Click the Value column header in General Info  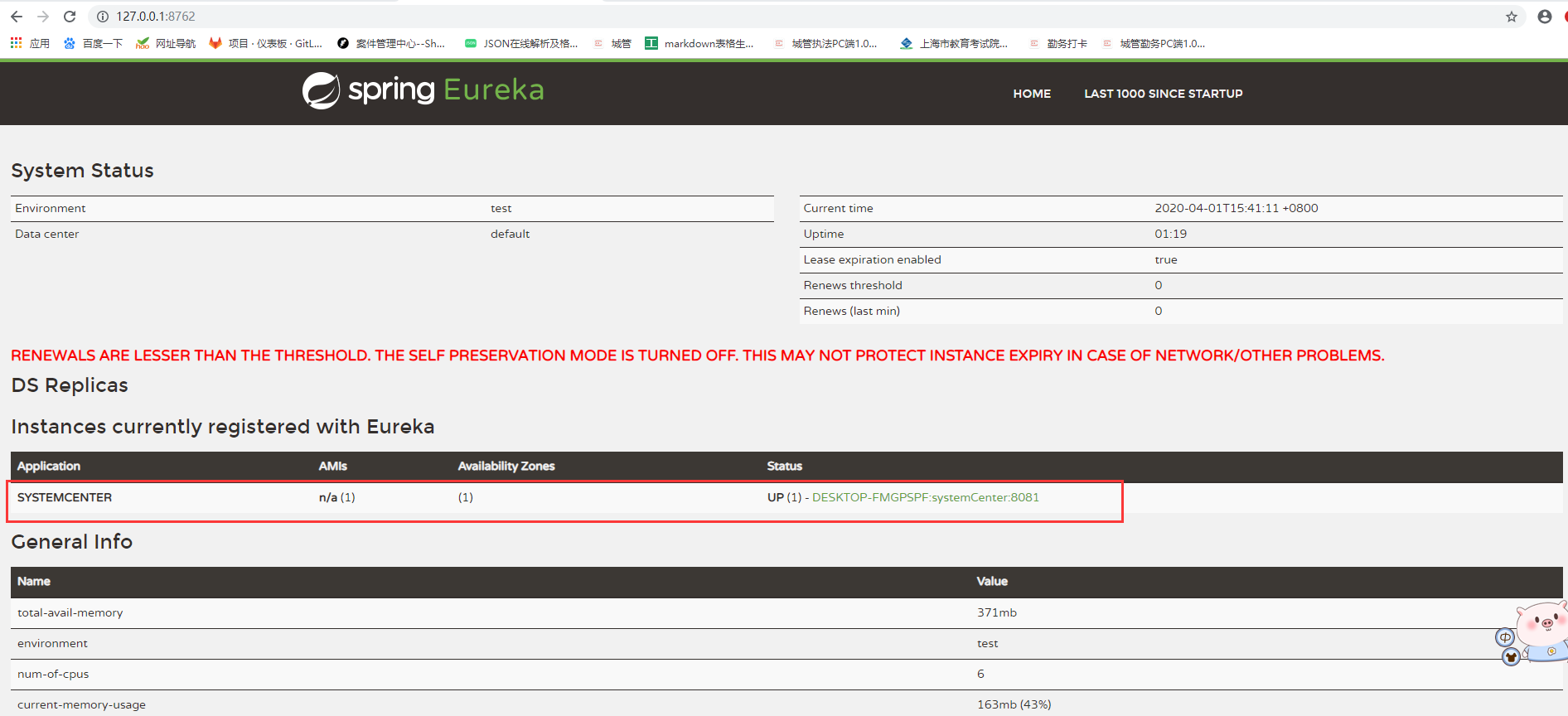point(992,581)
